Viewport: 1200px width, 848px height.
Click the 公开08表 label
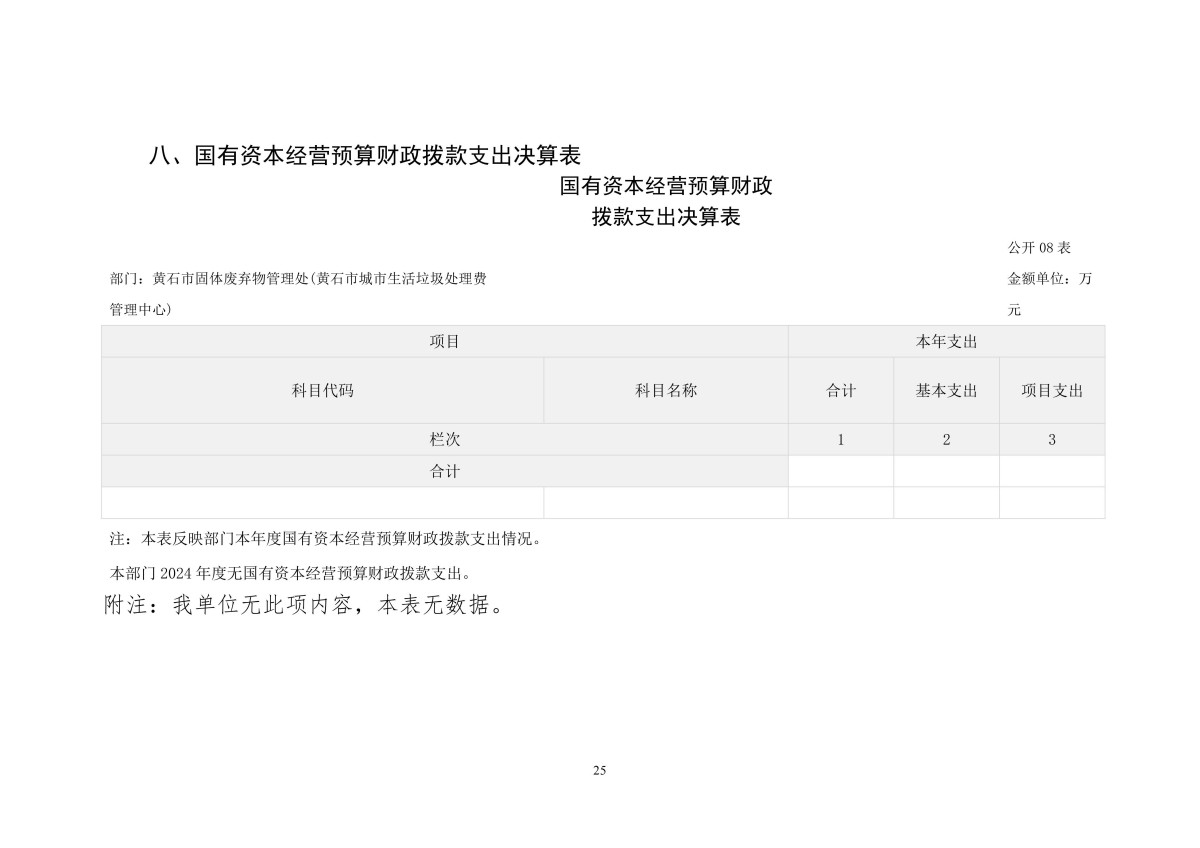point(1039,248)
